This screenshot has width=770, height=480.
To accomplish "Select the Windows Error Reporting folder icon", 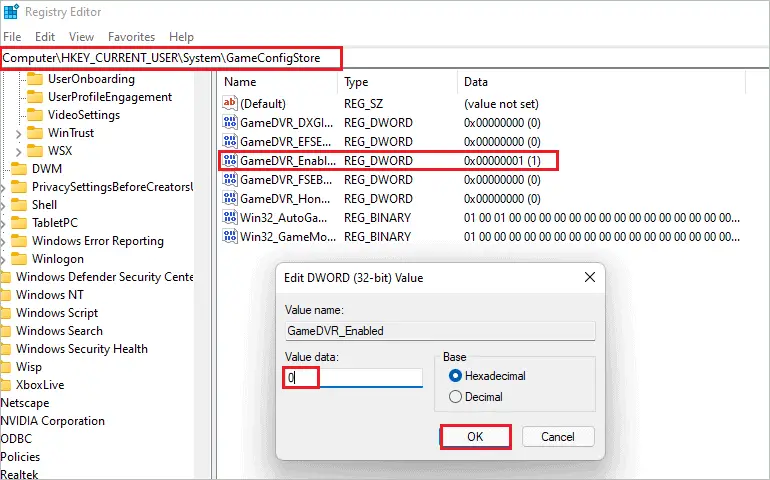I will (19, 241).
